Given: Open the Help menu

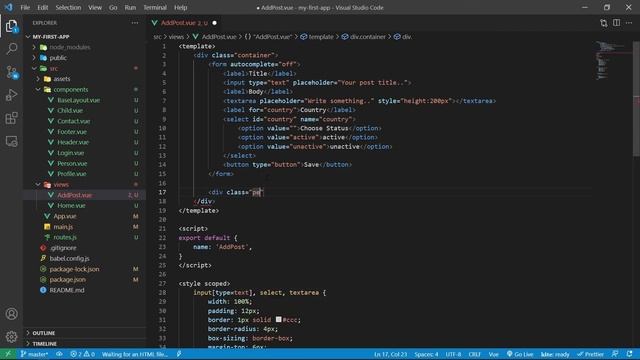Looking at the screenshot, I should click(180, 7).
